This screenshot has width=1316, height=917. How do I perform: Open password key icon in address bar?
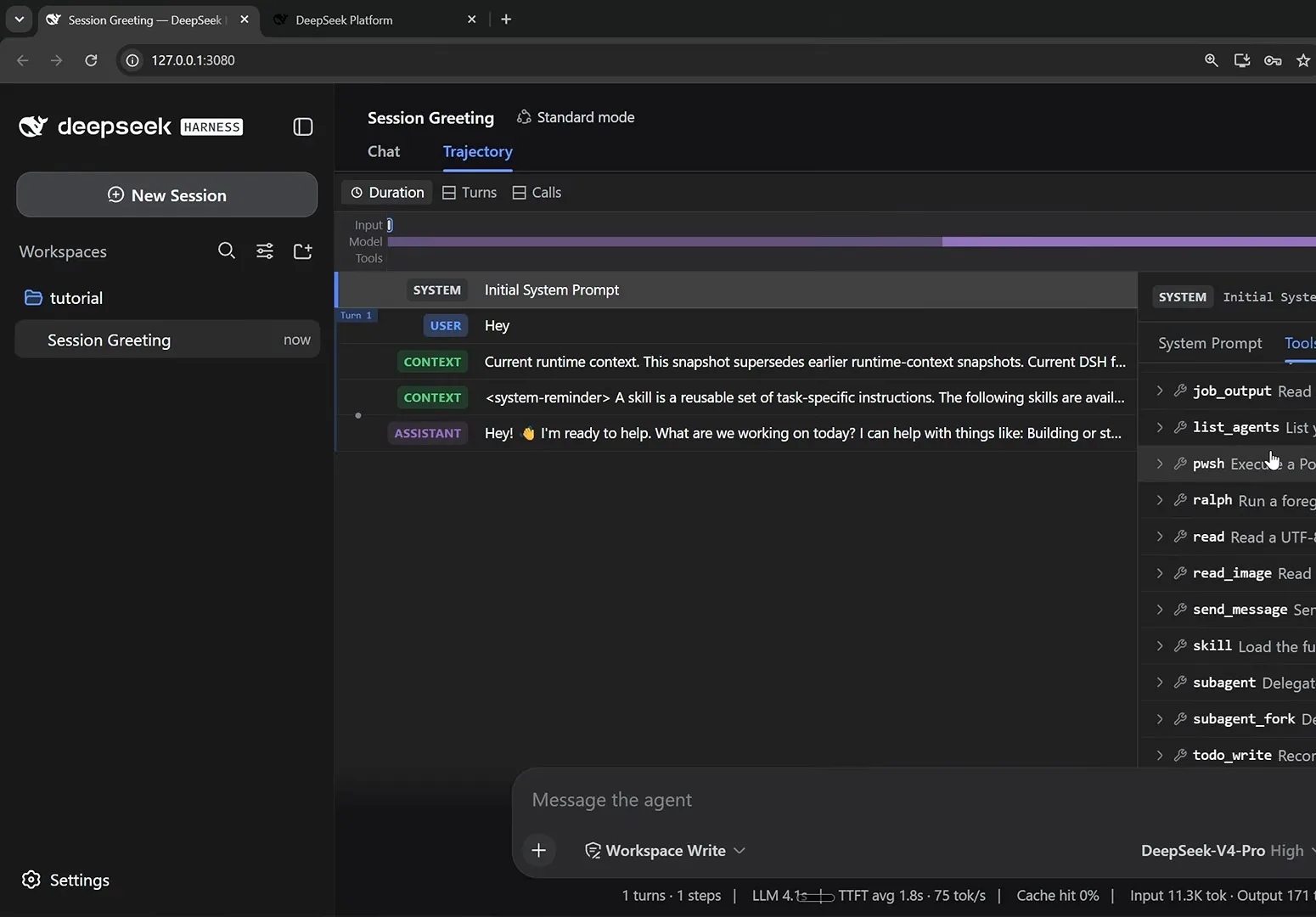pyautogui.click(x=1273, y=60)
